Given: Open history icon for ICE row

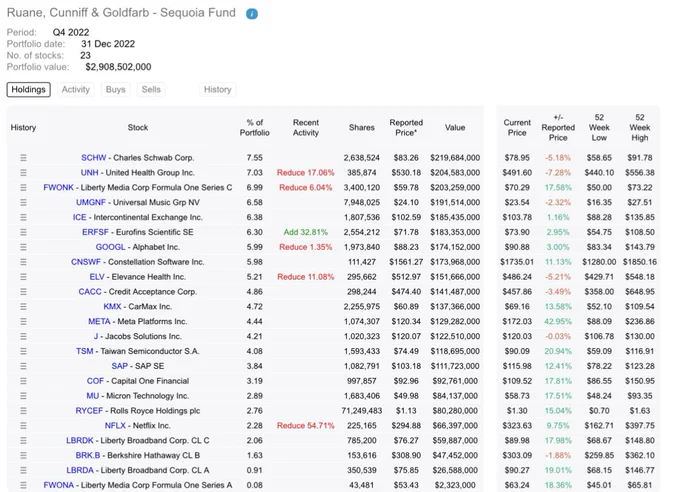Looking at the screenshot, I should [23, 217].
